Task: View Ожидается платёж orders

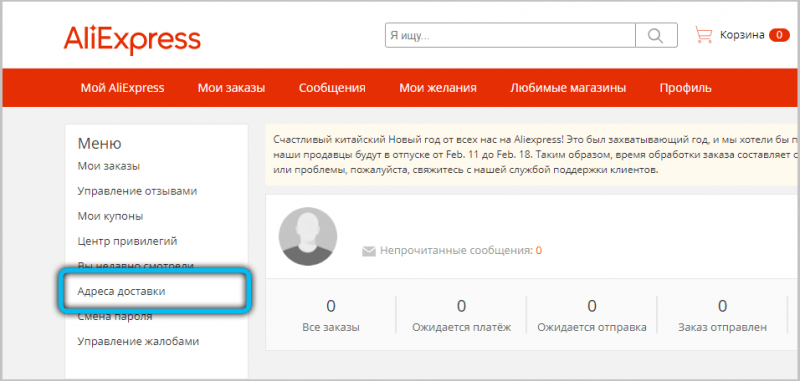Action: [x=461, y=316]
